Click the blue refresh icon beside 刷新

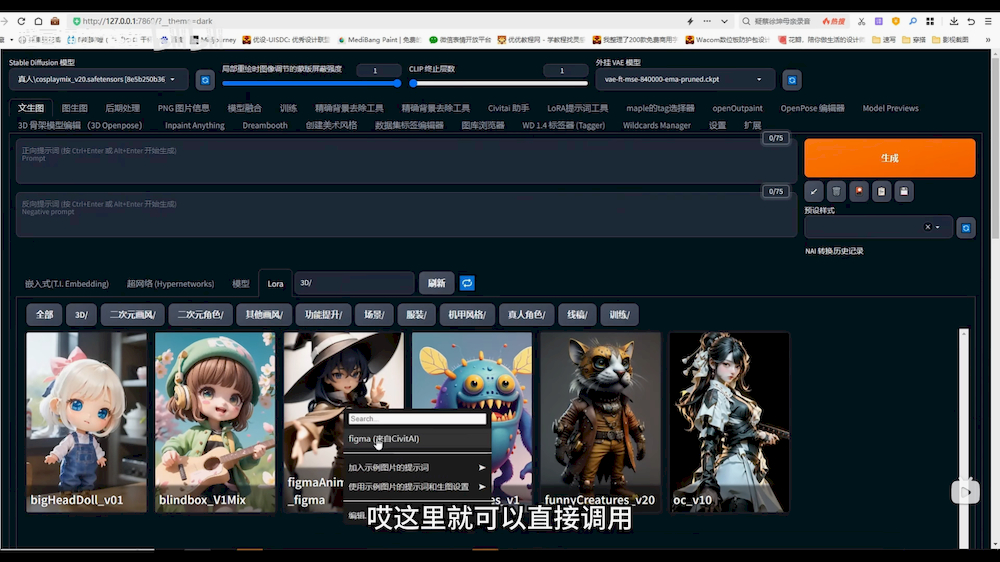467,283
